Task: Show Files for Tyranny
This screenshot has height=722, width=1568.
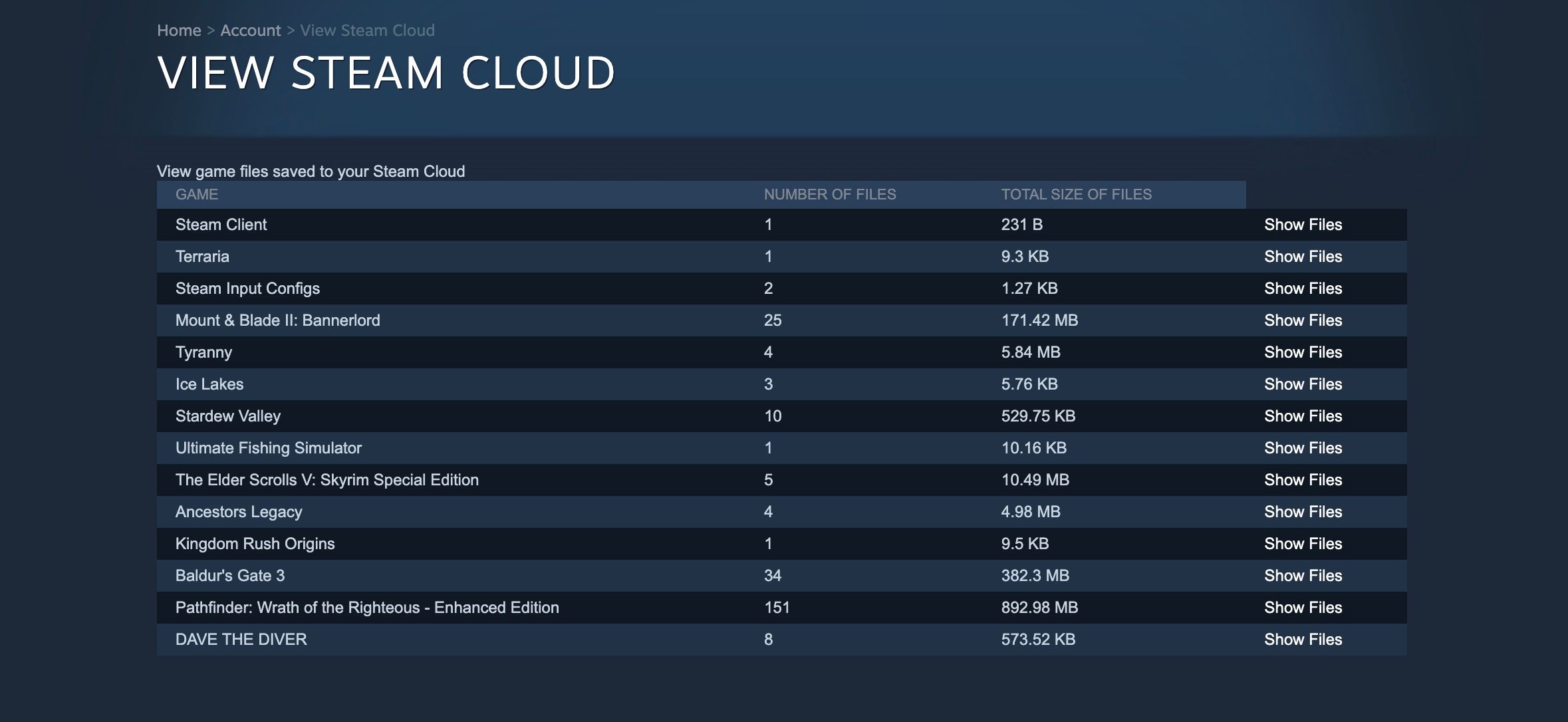Action: 1303,352
